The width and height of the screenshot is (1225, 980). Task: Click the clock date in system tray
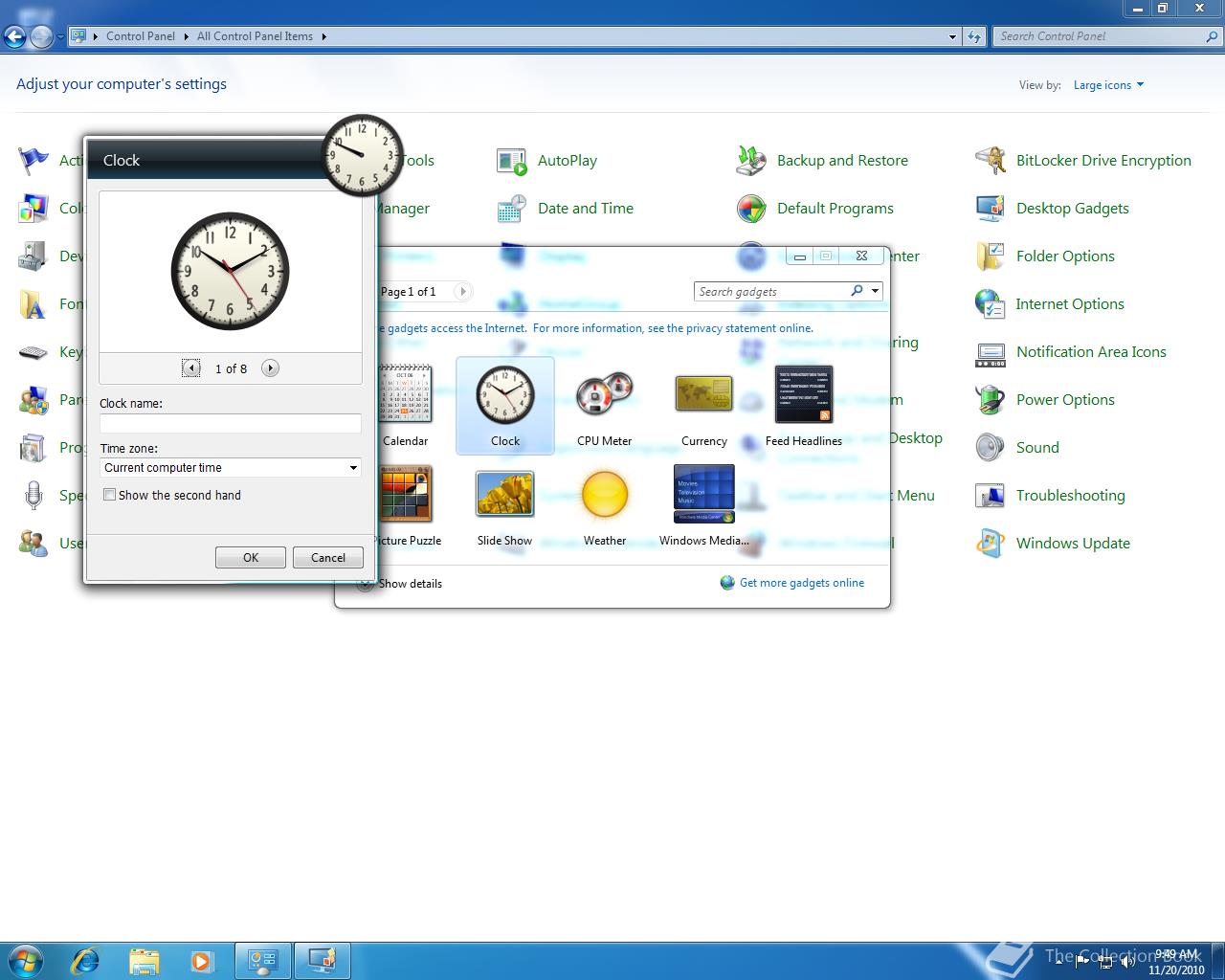1176,969
